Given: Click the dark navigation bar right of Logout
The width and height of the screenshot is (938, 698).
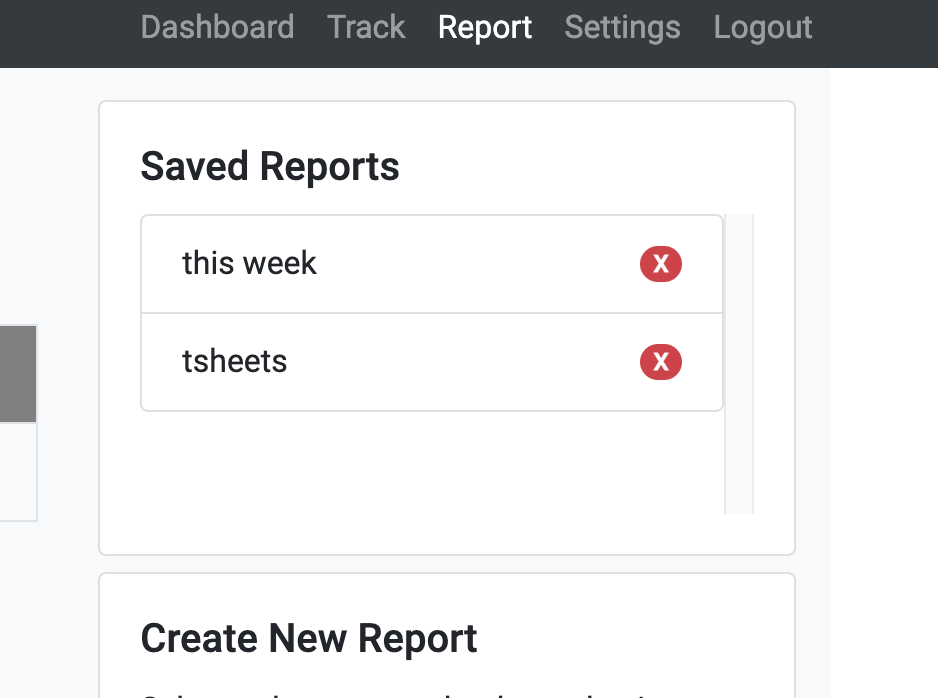Looking at the screenshot, I should coord(876,33).
